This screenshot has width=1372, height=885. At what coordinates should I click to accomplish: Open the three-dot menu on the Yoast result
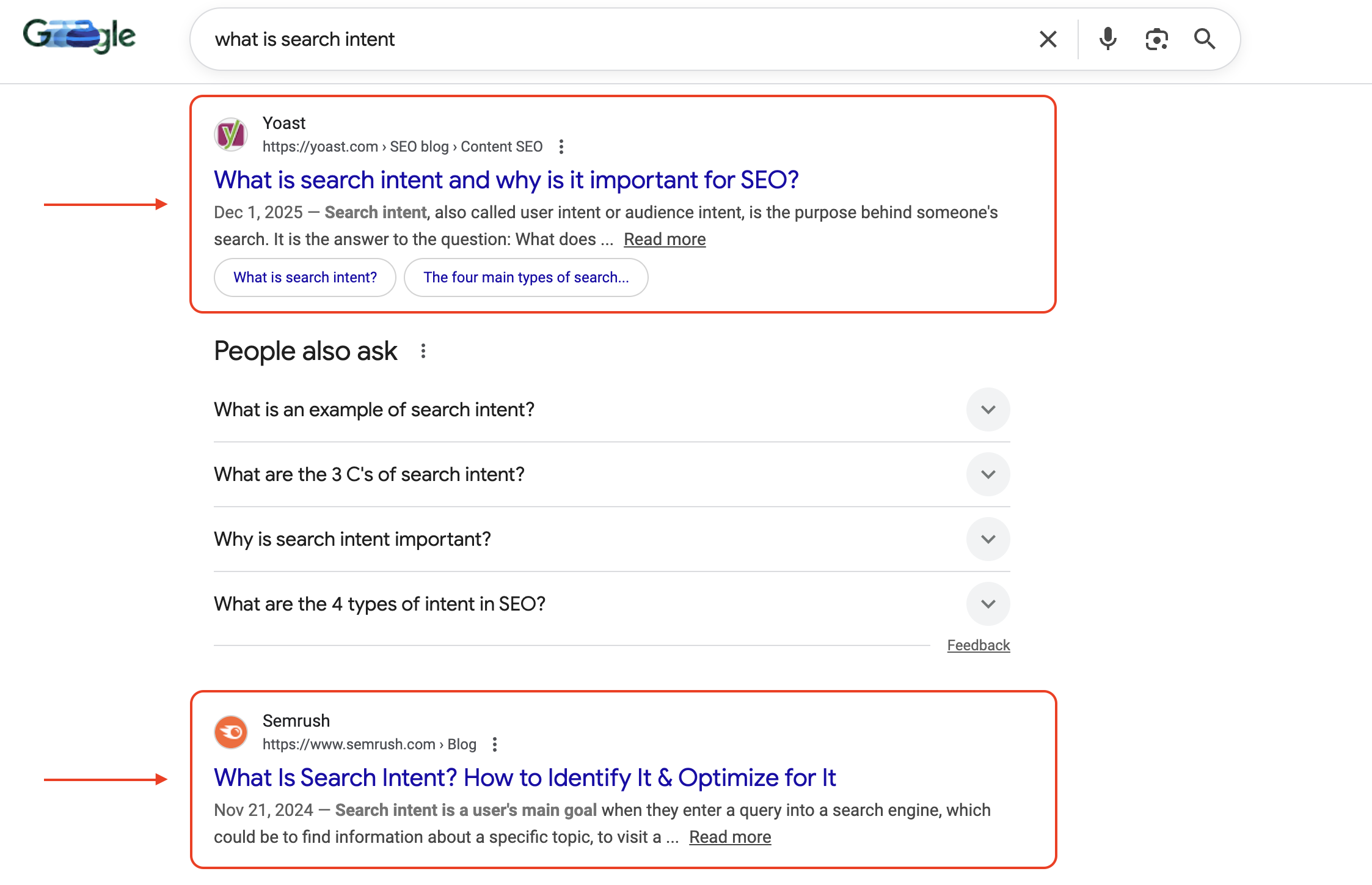tap(561, 146)
